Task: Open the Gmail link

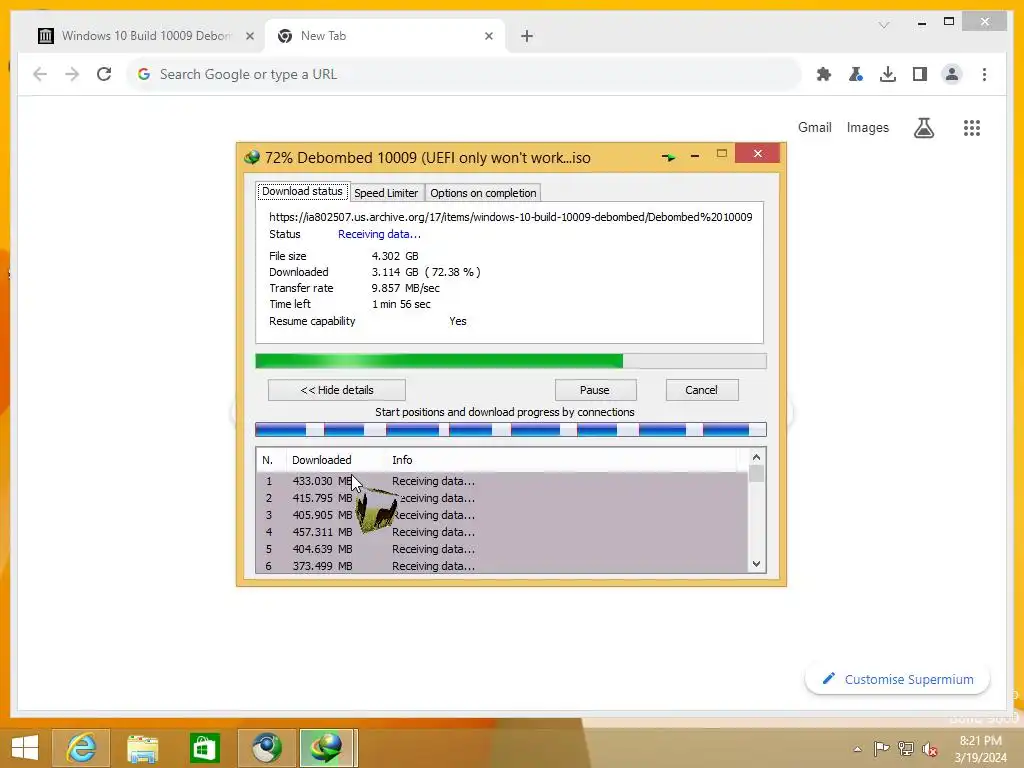Action: point(814,127)
